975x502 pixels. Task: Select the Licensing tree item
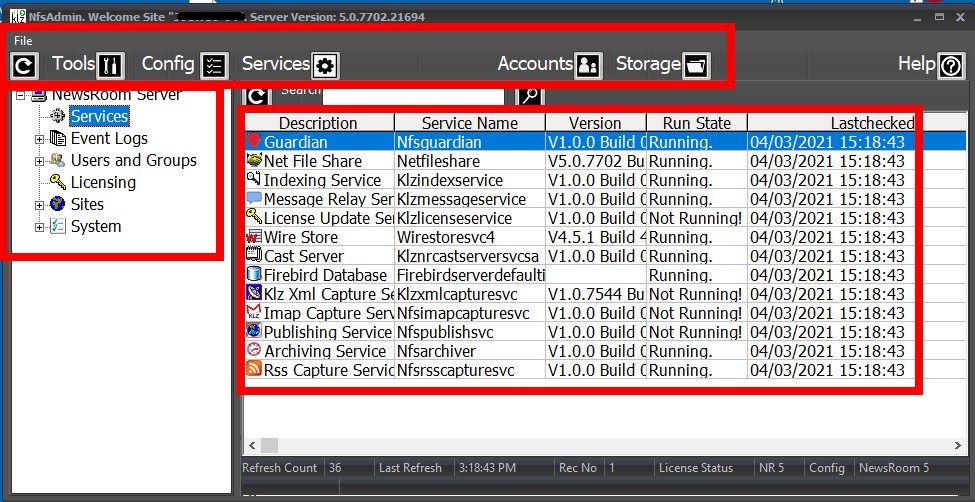coord(103,182)
